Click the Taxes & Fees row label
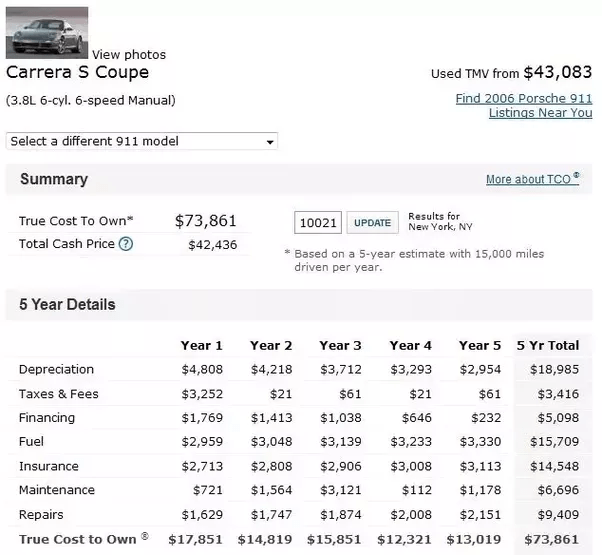602x555 pixels. (x=59, y=394)
